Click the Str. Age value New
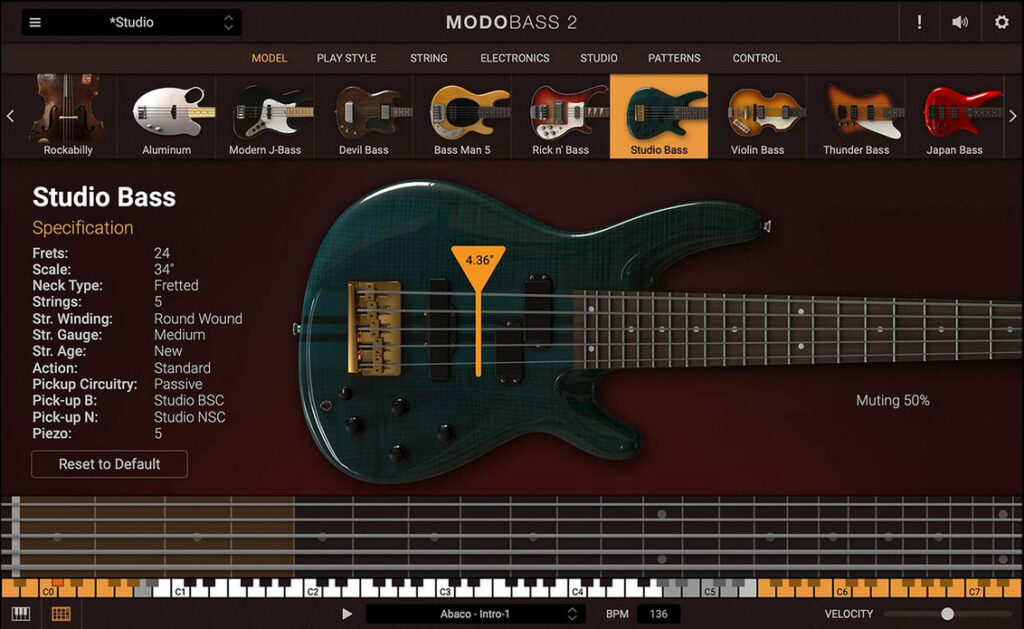1024x629 pixels. click(168, 351)
